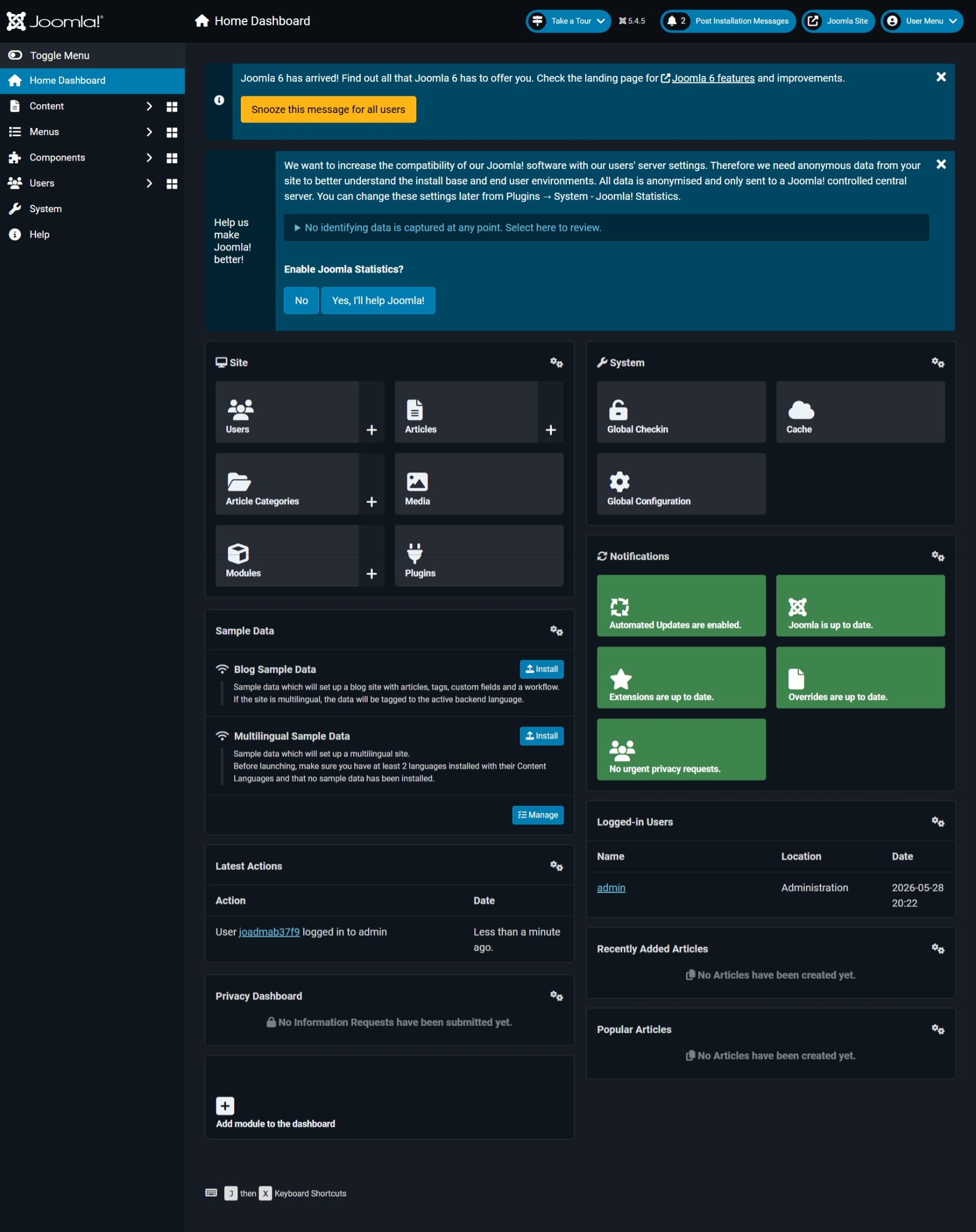Viewport: 976px width, 1232px height.
Task: Open Latest Actions module settings gear
Action: 556,867
